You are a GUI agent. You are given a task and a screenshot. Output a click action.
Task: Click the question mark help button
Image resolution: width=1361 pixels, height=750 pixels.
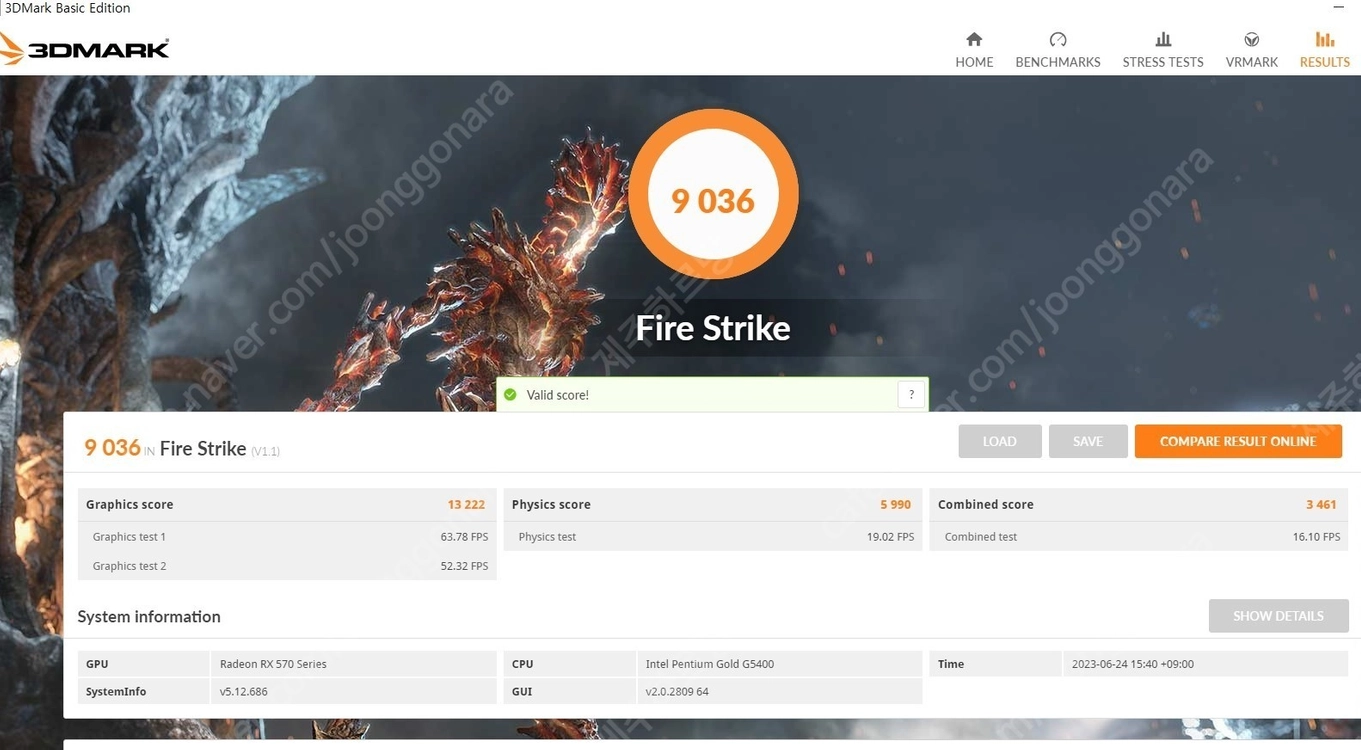[x=911, y=395]
